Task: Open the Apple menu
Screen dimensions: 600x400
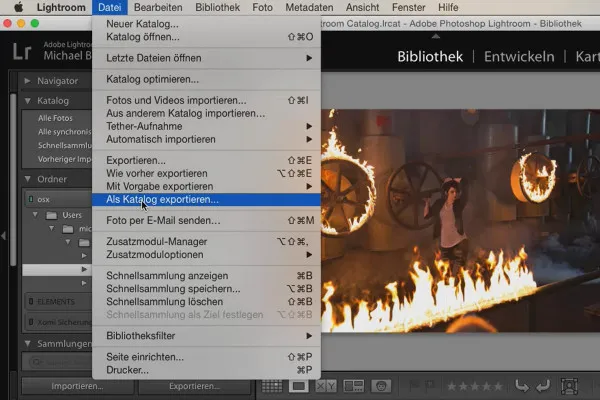Action: (x=18, y=7)
